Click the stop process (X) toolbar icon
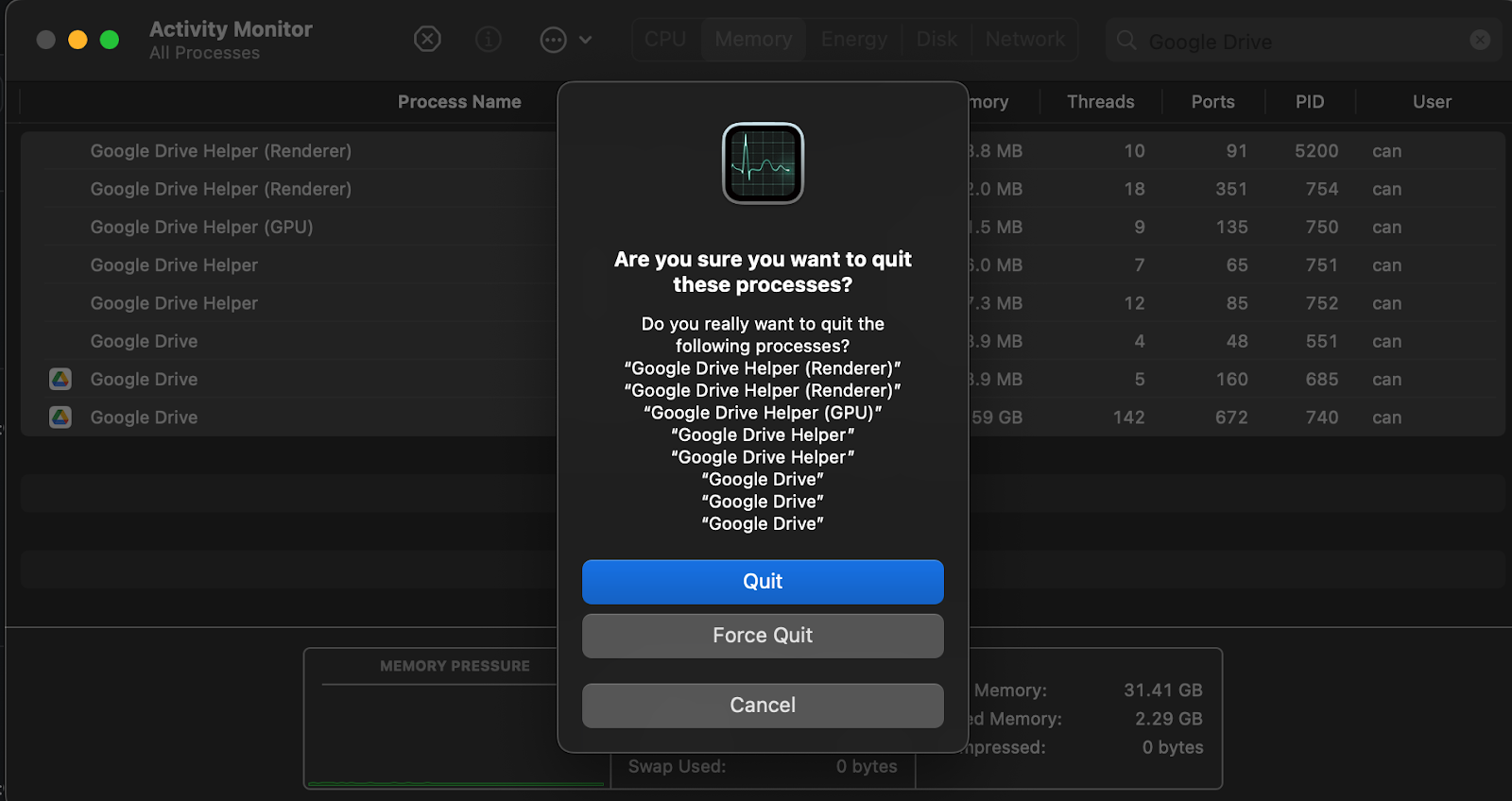The width and height of the screenshot is (1512, 801). coord(427,39)
